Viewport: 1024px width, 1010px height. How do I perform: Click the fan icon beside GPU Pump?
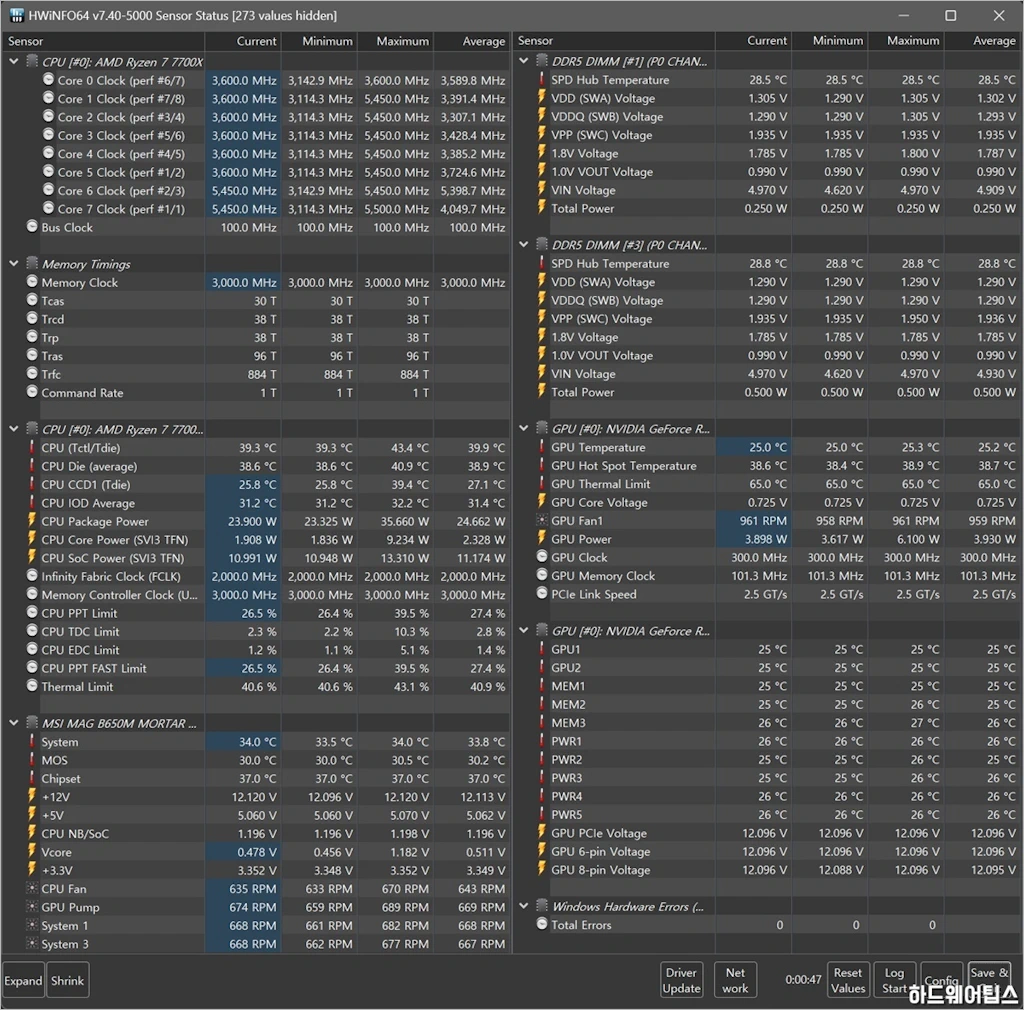pos(31,907)
